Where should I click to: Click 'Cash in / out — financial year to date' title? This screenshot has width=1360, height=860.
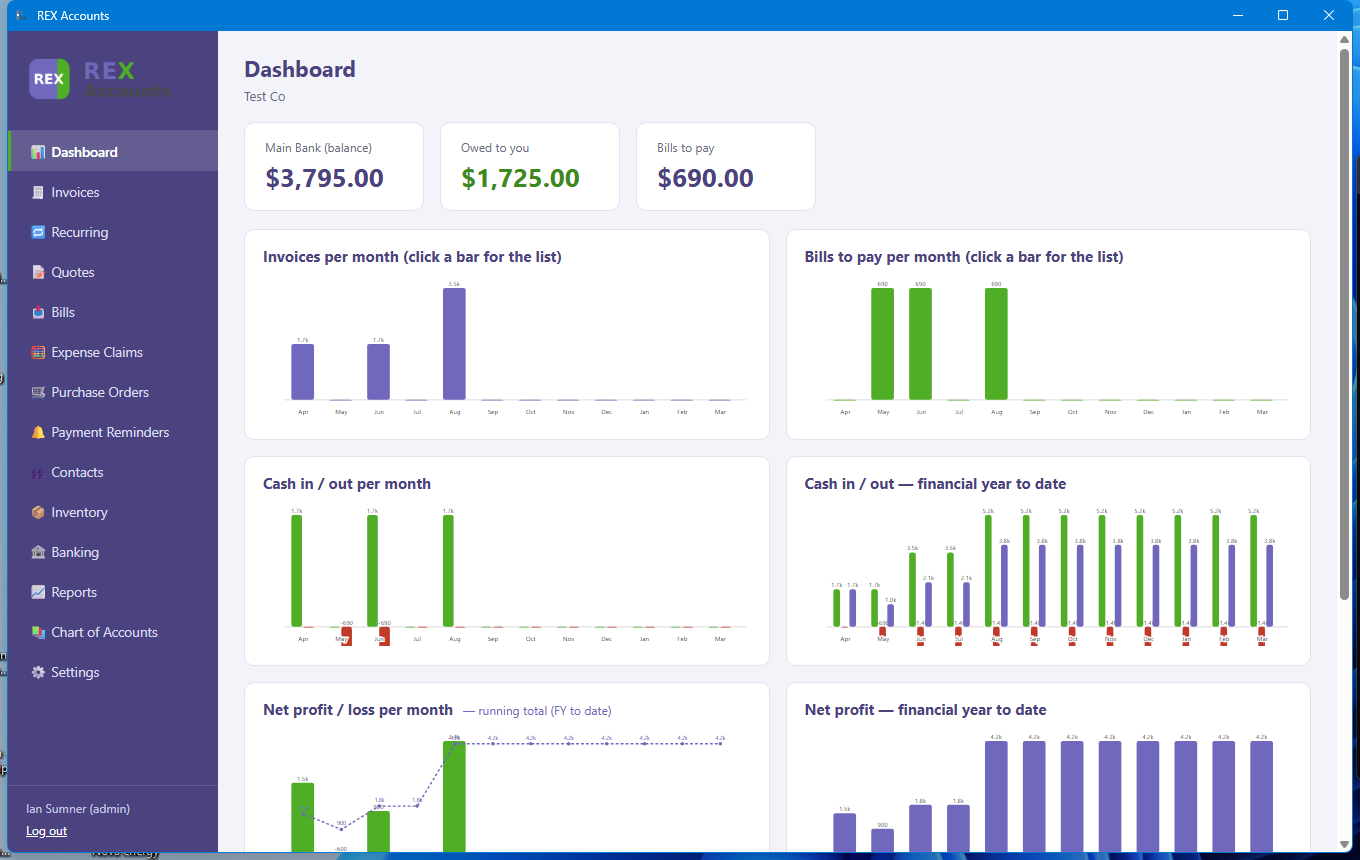tap(935, 484)
